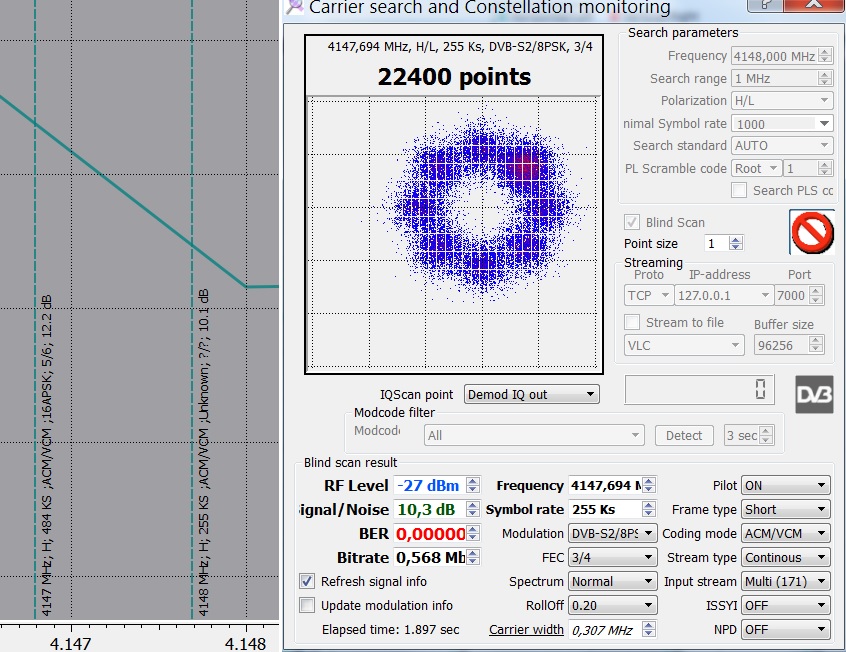Click the Point size value field
This screenshot has height=652, width=846.
point(715,243)
